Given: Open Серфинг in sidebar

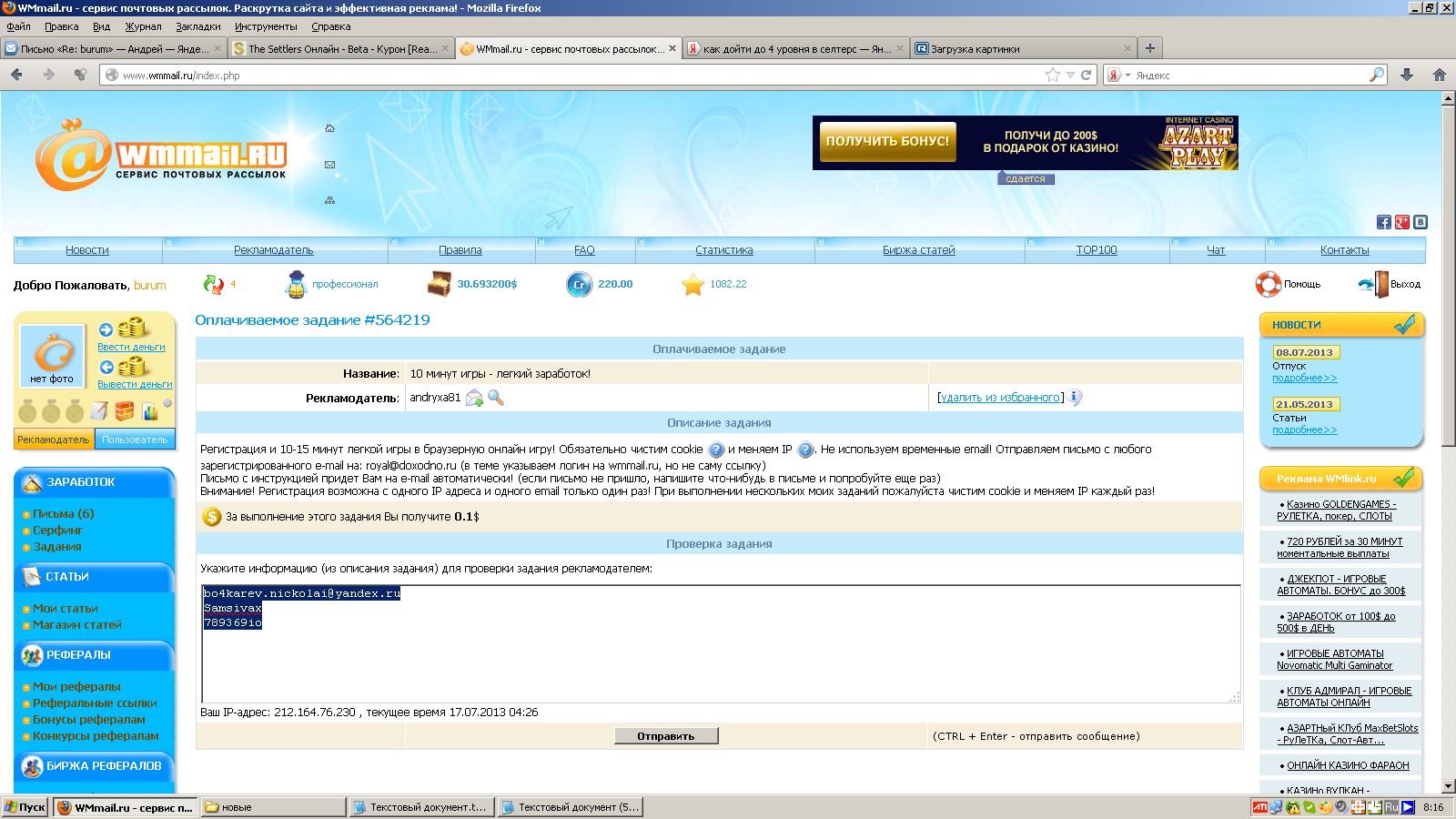Looking at the screenshot, I should pos(57,531).
